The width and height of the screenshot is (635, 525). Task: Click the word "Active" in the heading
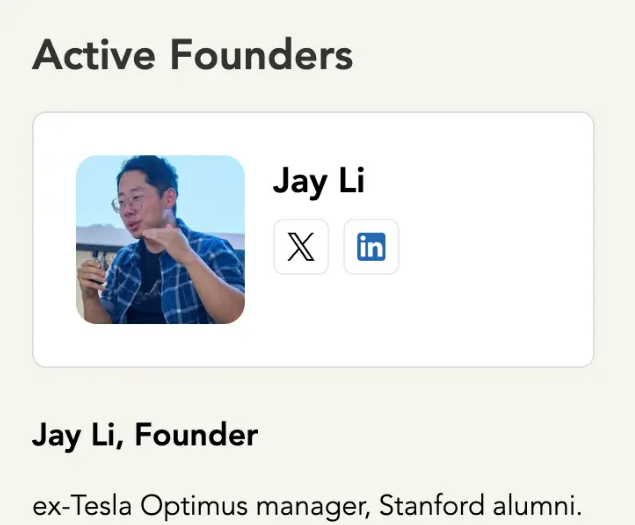(95, 55)
